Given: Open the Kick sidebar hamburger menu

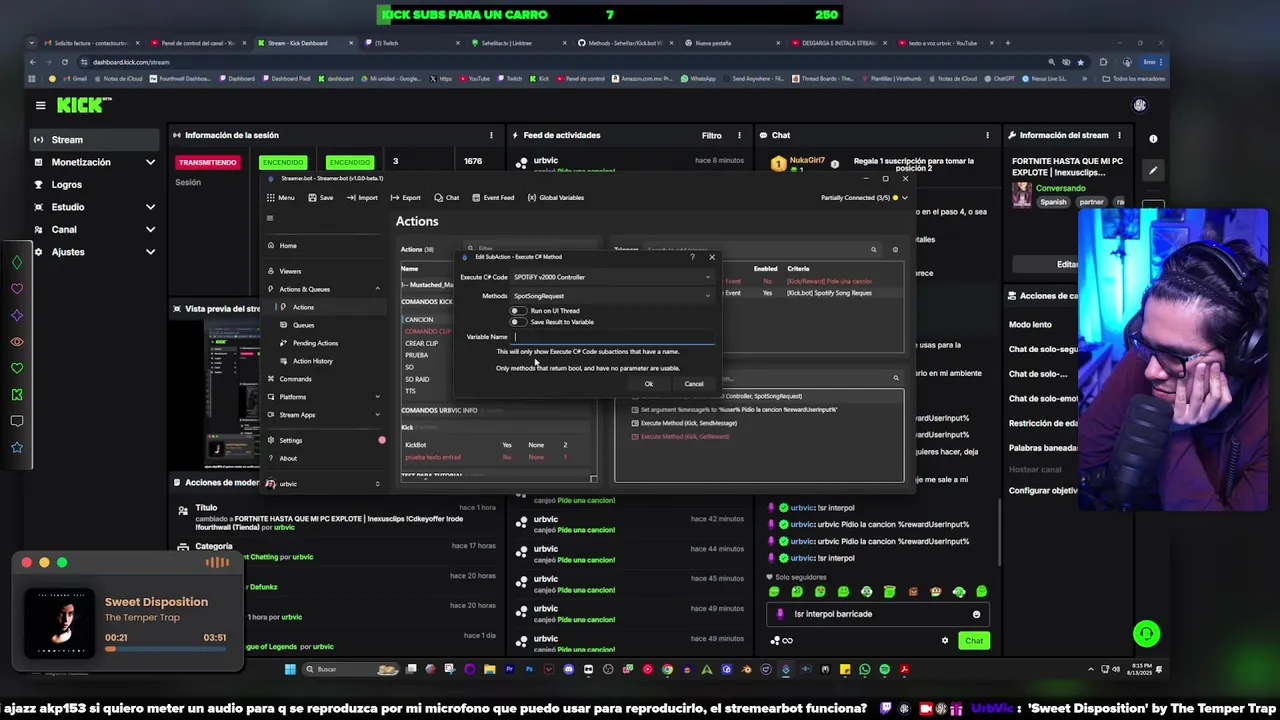Looking at the screenshot, I should point(40,105).
